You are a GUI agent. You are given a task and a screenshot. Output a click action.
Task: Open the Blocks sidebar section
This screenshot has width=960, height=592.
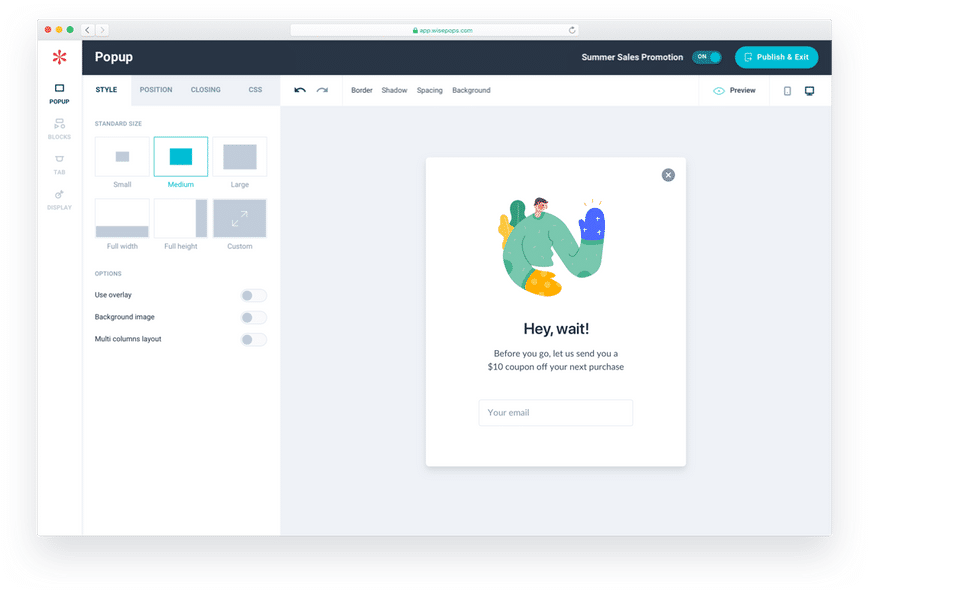(x=59, y=129)
